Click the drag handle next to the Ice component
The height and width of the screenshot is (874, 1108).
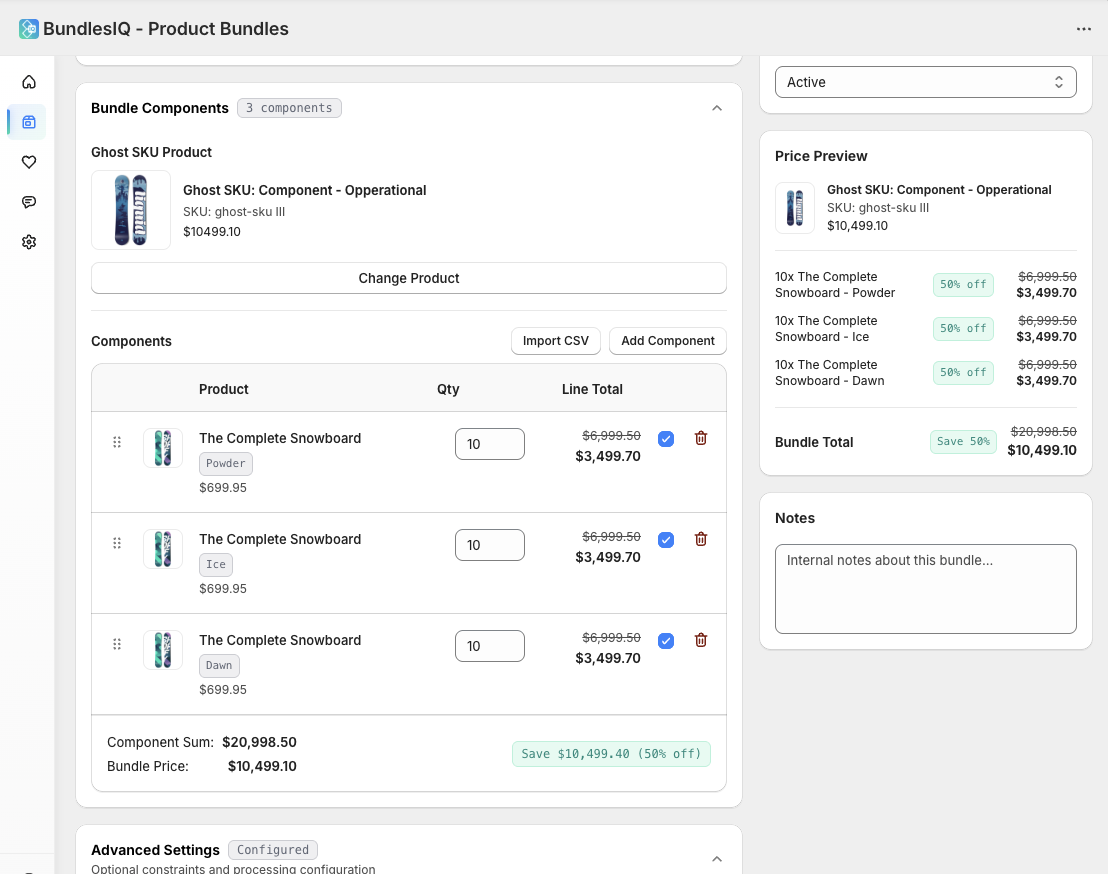pyautogui.click(x=116, y=543)
